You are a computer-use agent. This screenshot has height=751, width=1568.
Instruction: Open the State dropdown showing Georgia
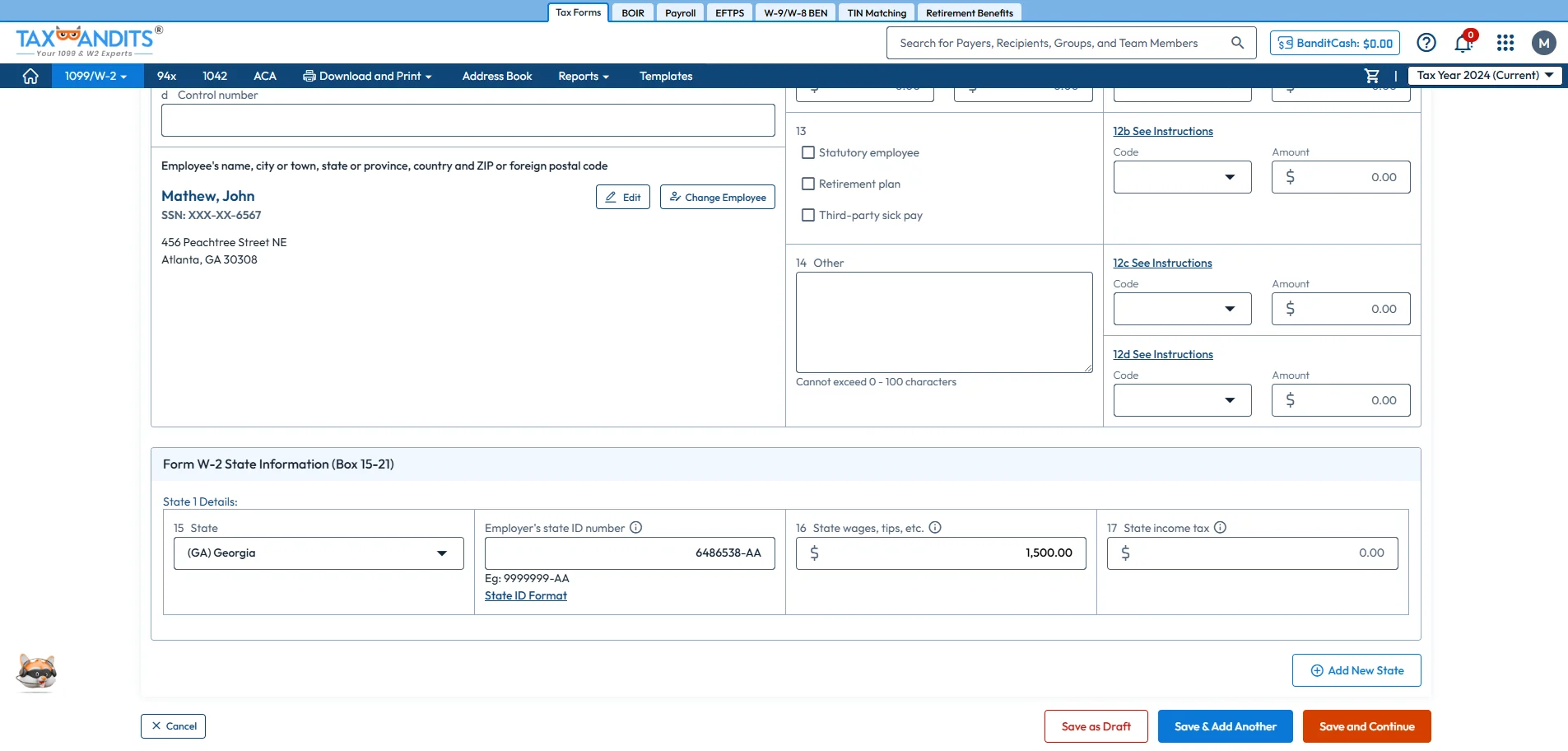(x=319, y=553)
